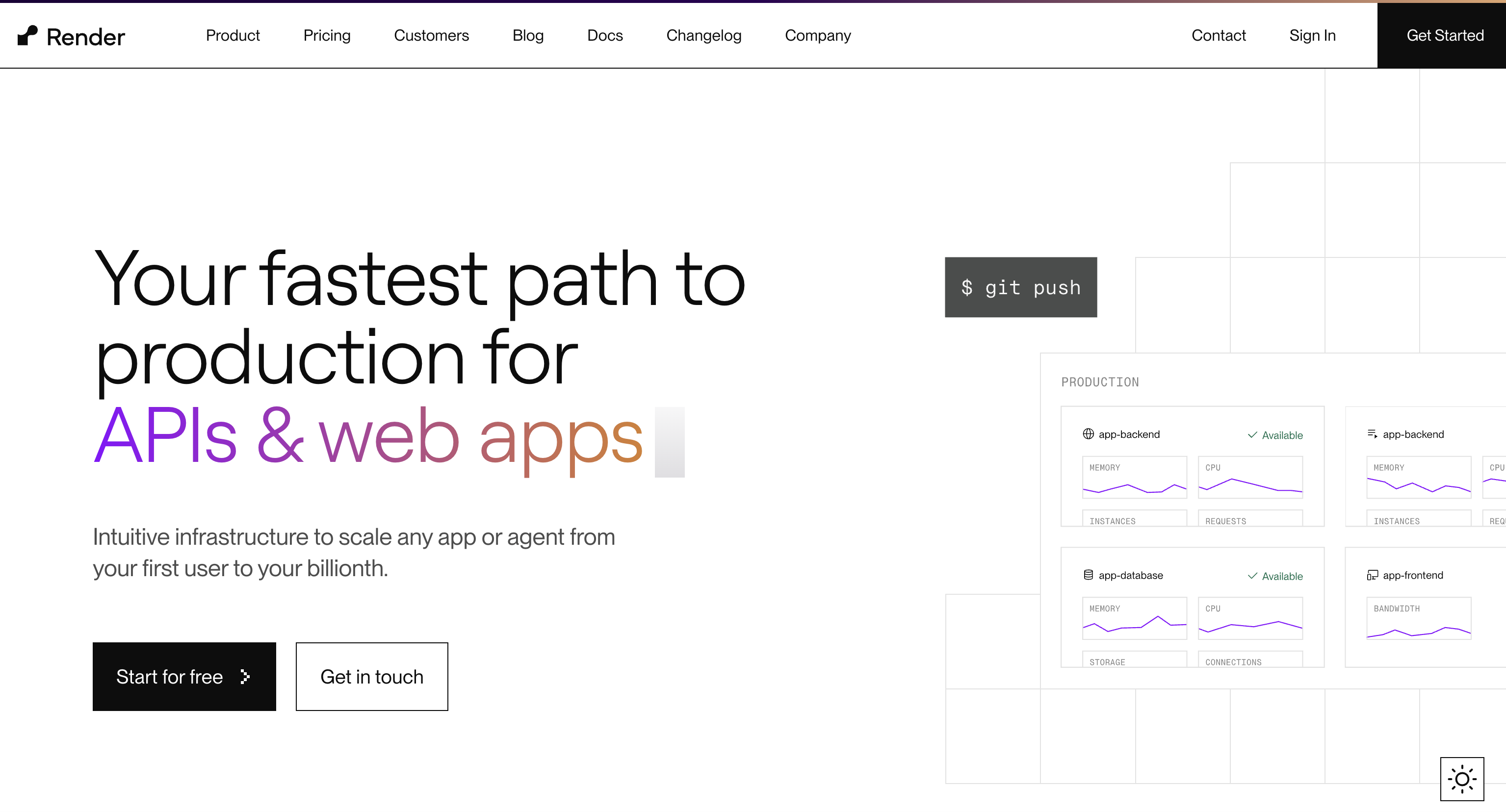Click the Available checkmark on app-backend
Screen dimensions: 1506x812
(x=1252, y=435)
